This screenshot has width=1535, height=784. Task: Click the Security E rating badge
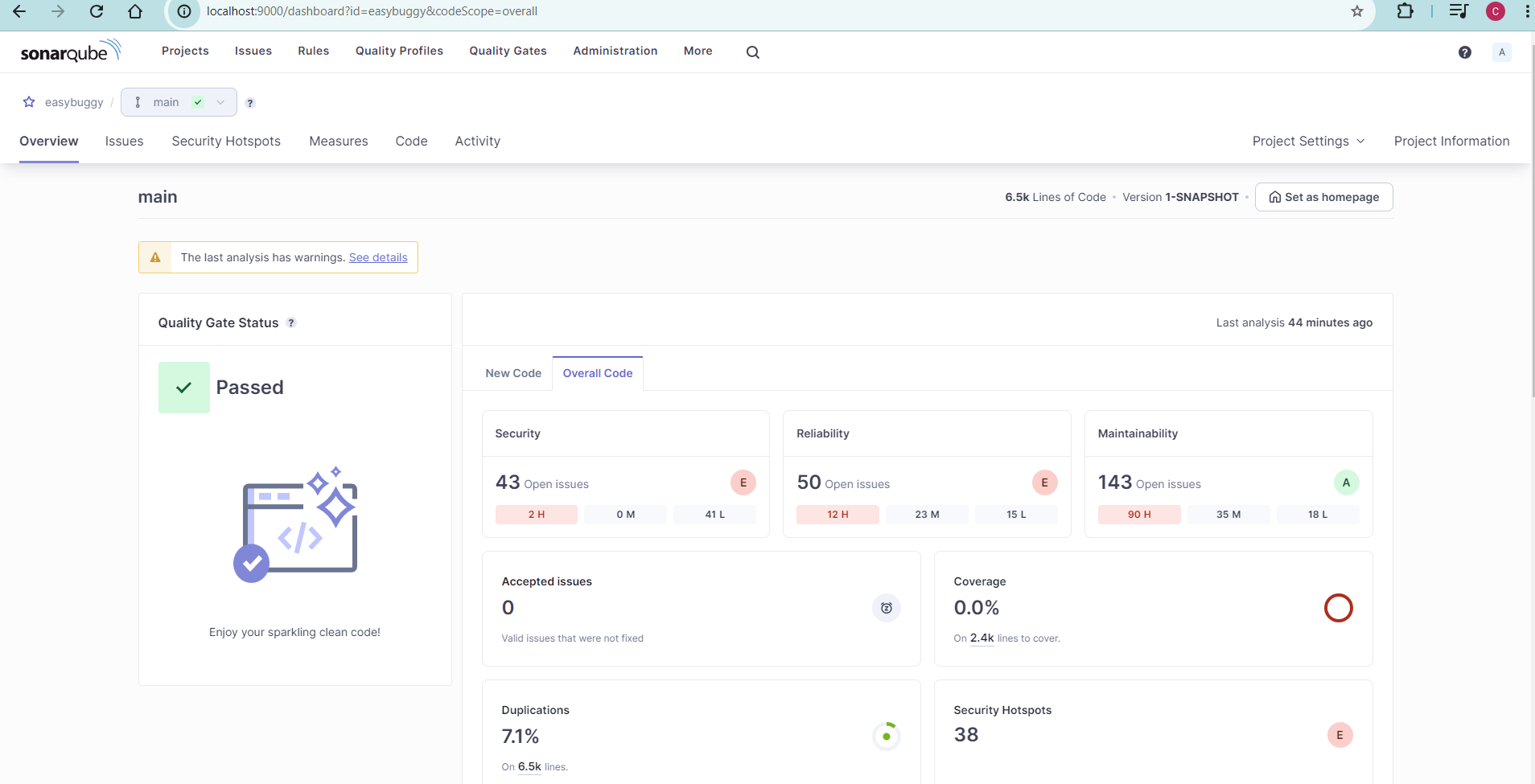pos(743,482)
